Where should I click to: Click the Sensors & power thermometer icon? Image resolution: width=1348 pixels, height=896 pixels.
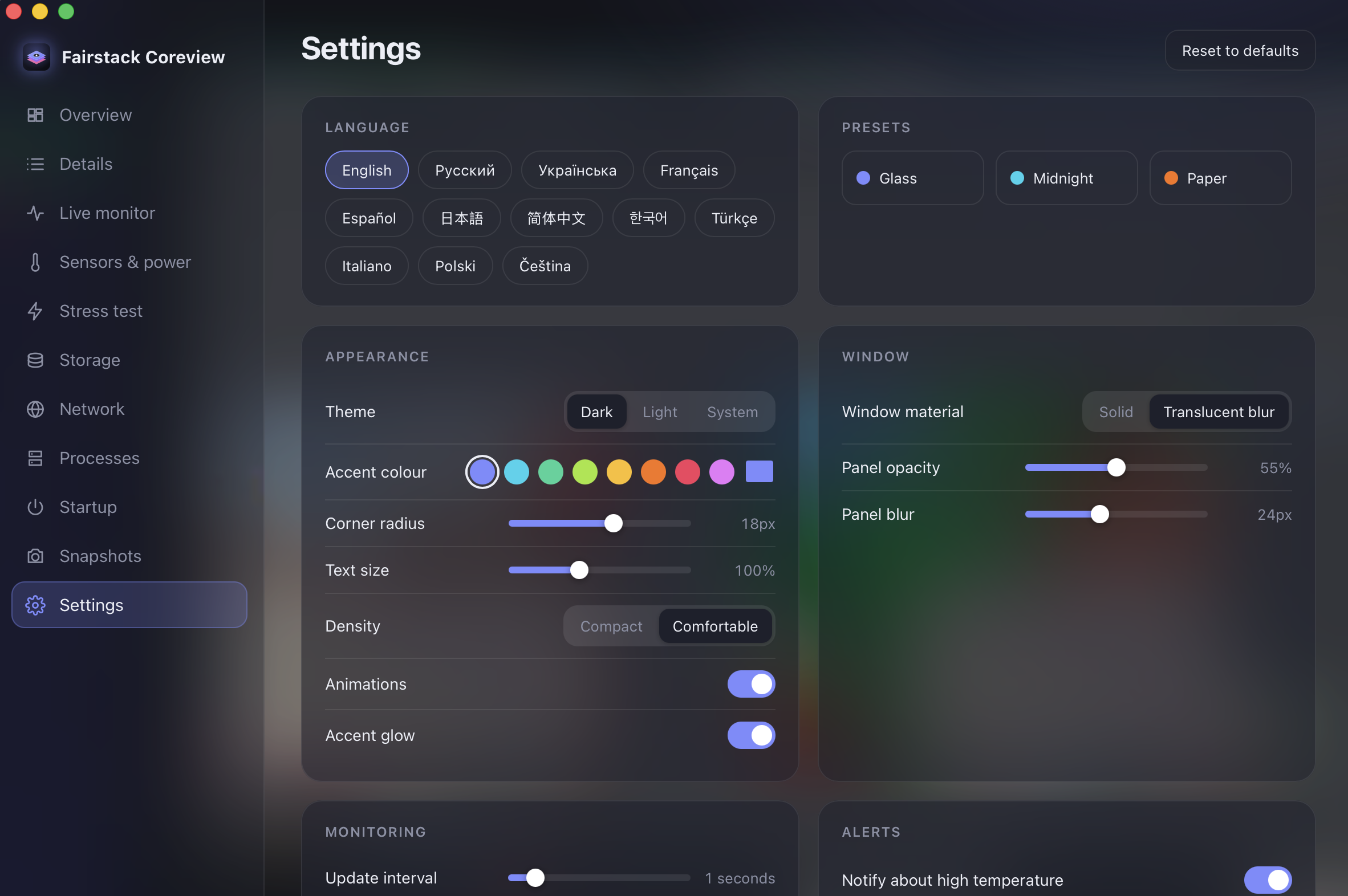(x=35, y=262)
